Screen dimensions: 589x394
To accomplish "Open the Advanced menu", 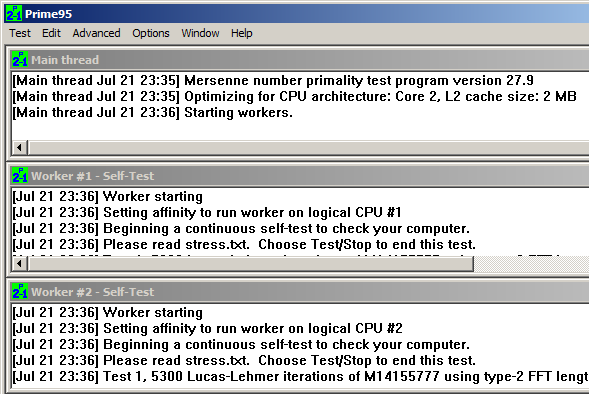I will click(x=97, y=33).
